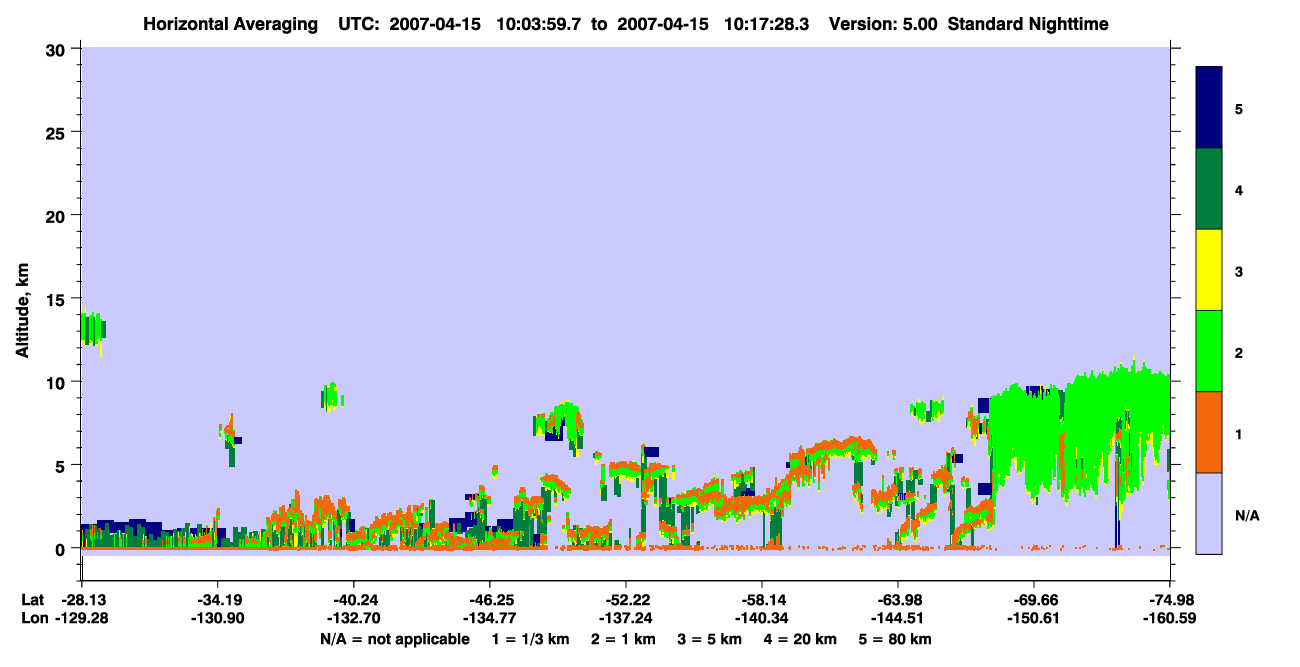Image resolution: width=1300 pixels, height=667 pixels.
Task: Click the dark green color bar segment labeled 4
Action: tap(1209, 189)
